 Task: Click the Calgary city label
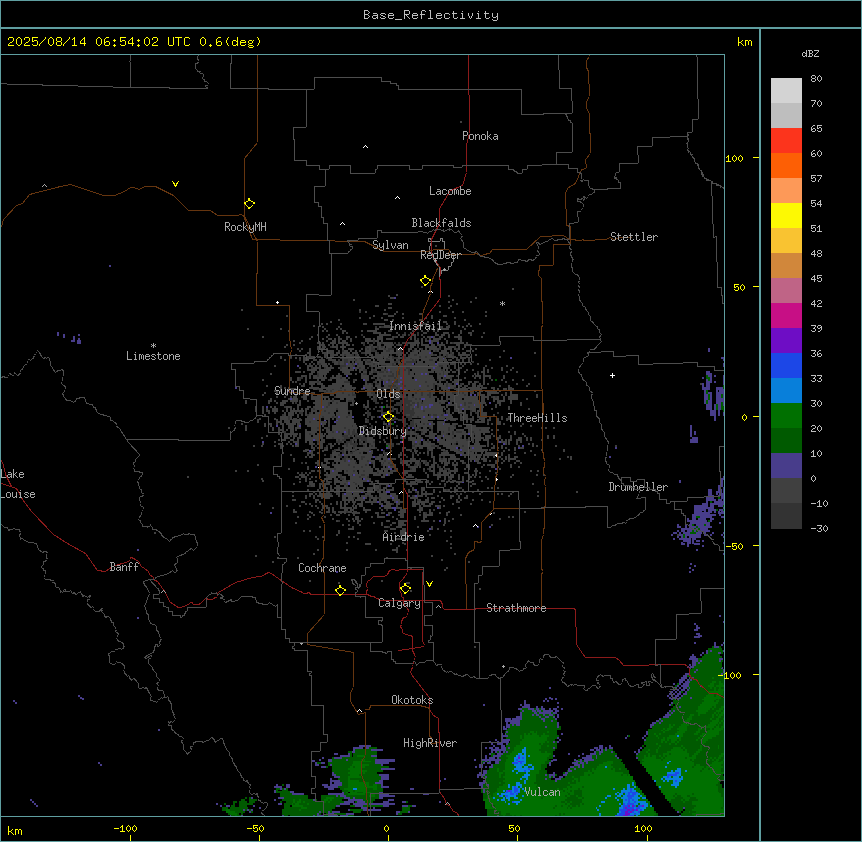pyautogui.click(x=400, y=603)
